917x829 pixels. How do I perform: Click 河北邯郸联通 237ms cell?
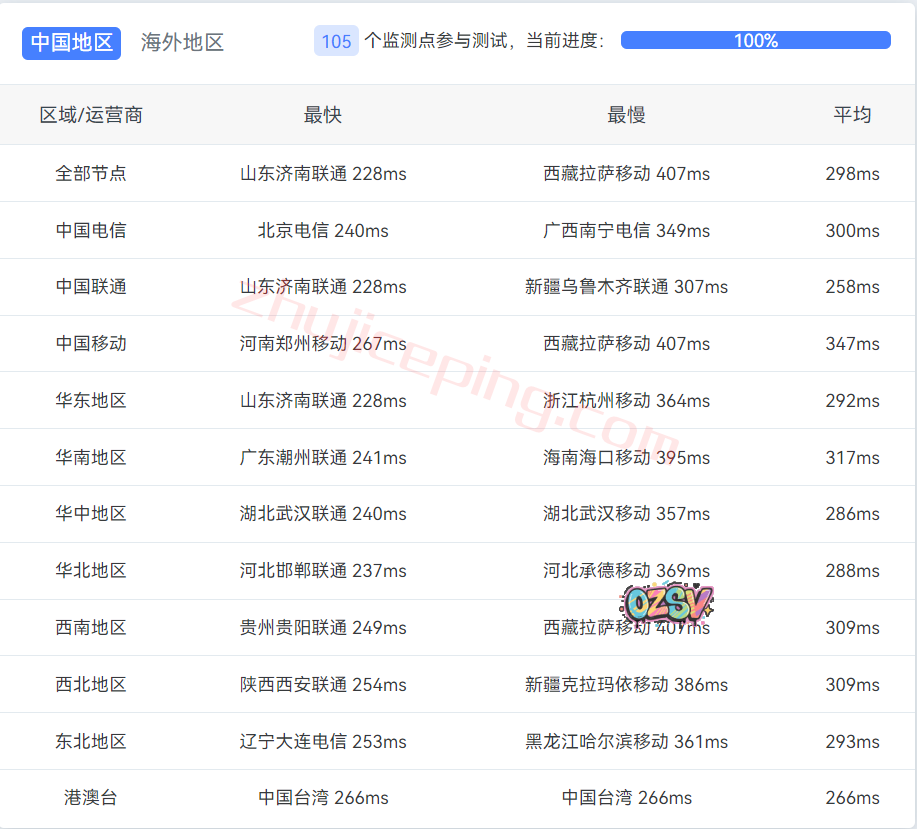[323, 571]
